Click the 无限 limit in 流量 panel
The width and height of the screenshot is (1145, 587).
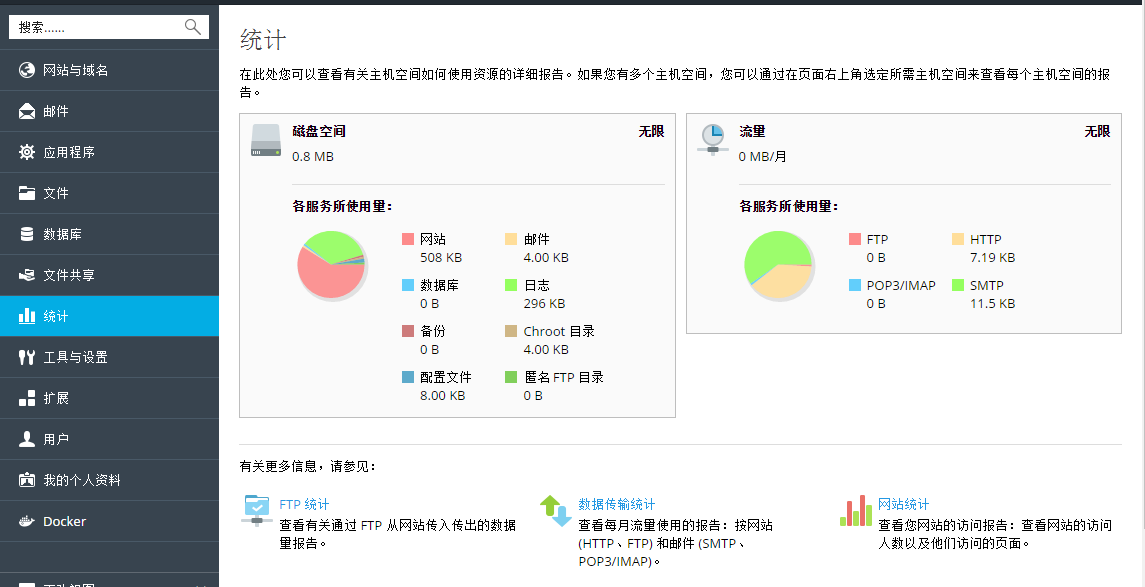1098,131
